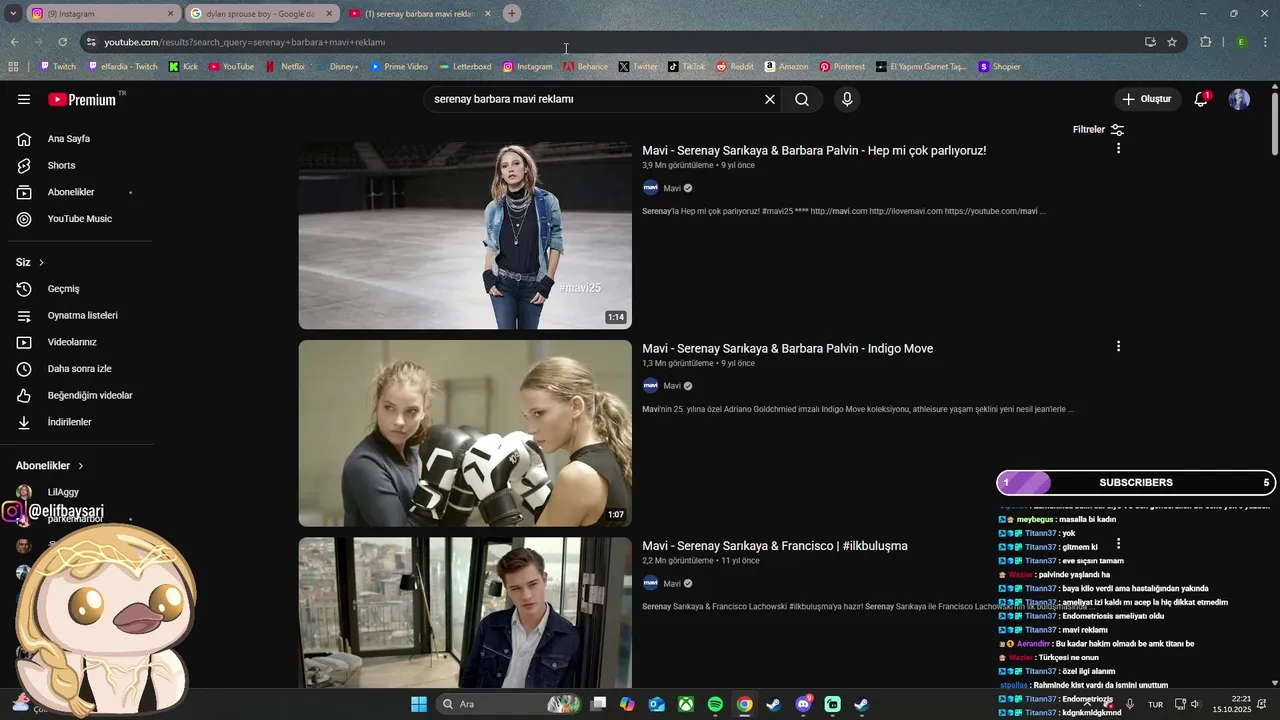Clear the search box with the X
Viewport: 1280px width, 720px height.
[x=770, y=99]
